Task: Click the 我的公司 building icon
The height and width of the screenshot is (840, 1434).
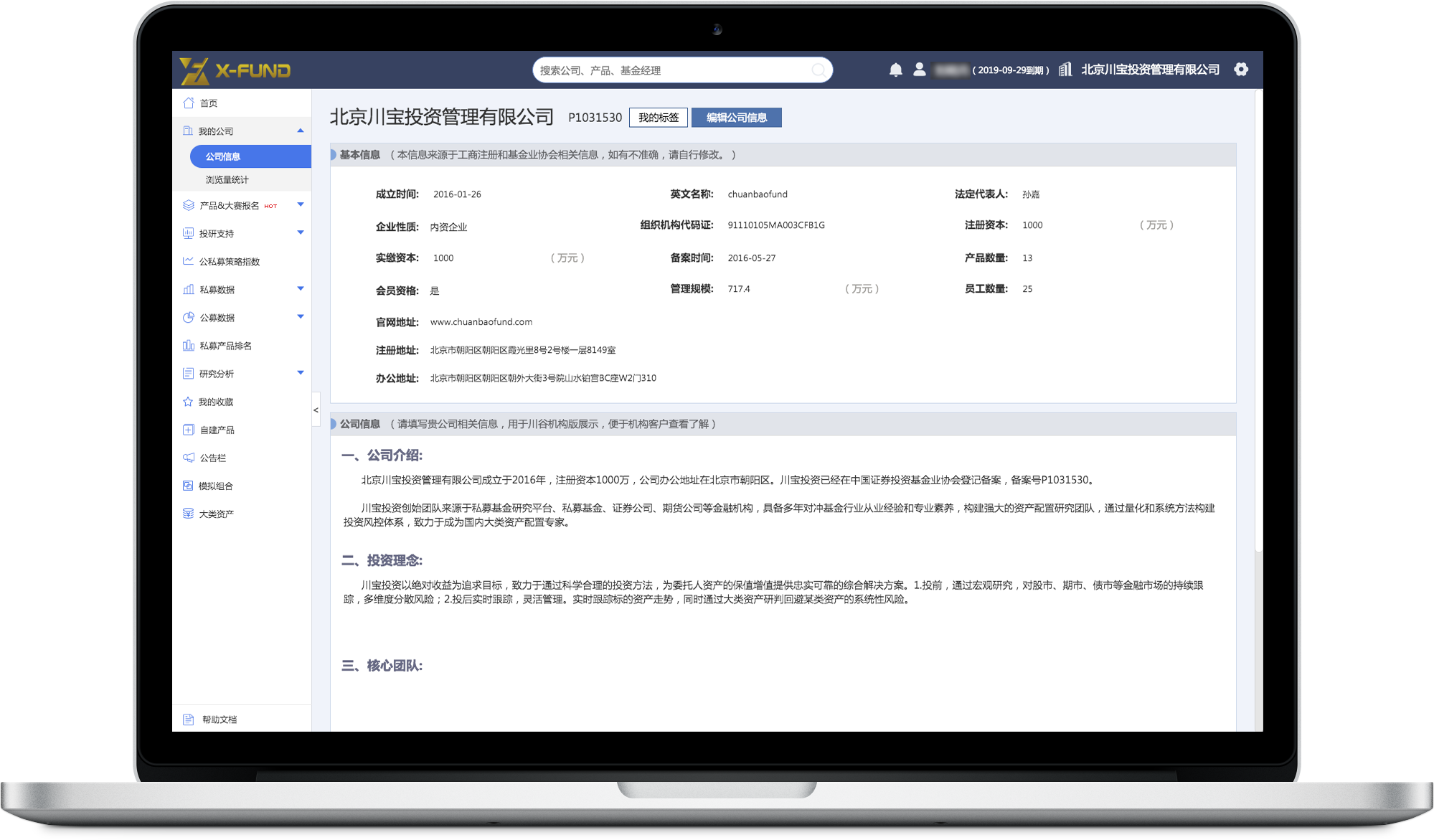Action: click(188, 131)
